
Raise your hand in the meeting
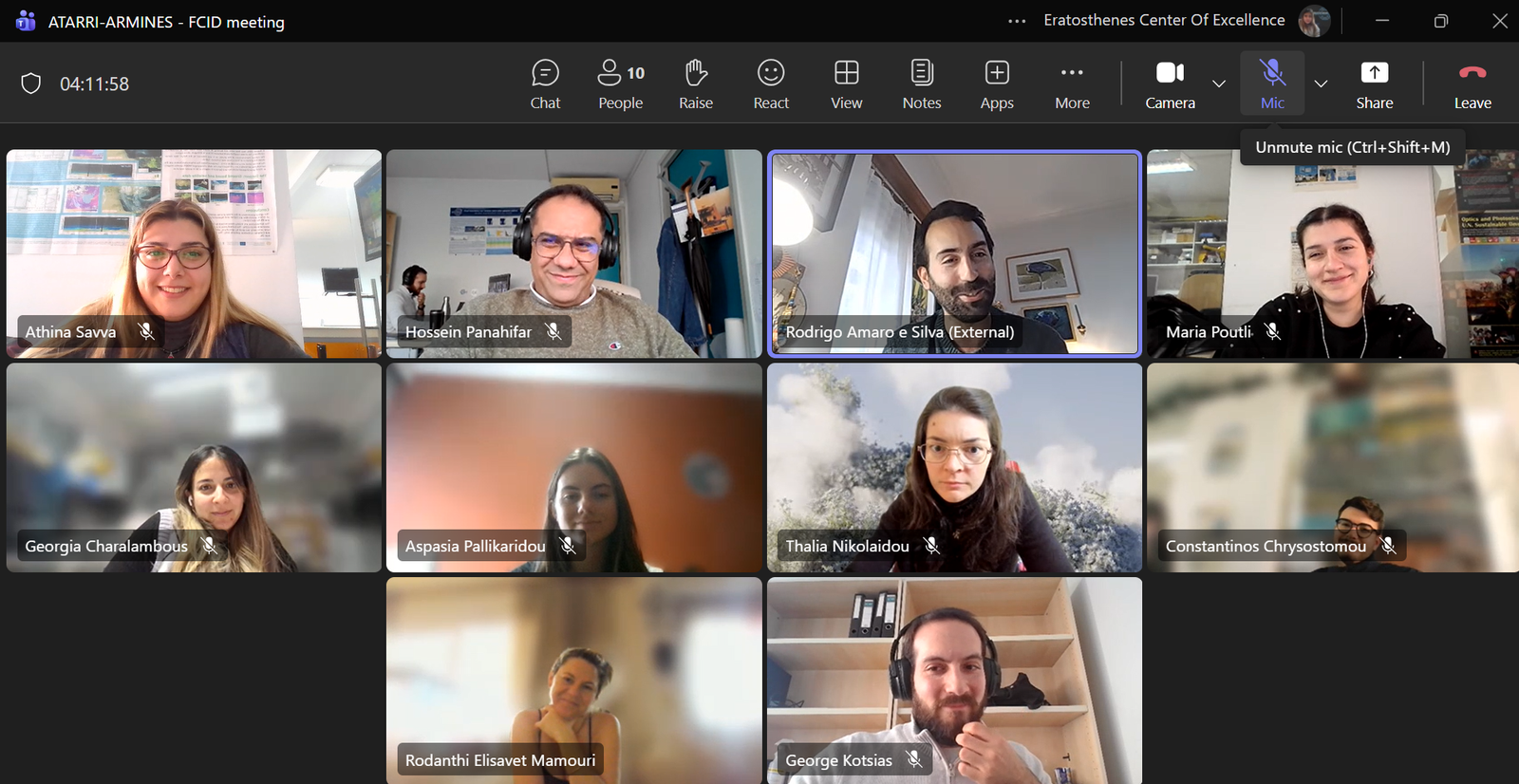click(696, 84)
